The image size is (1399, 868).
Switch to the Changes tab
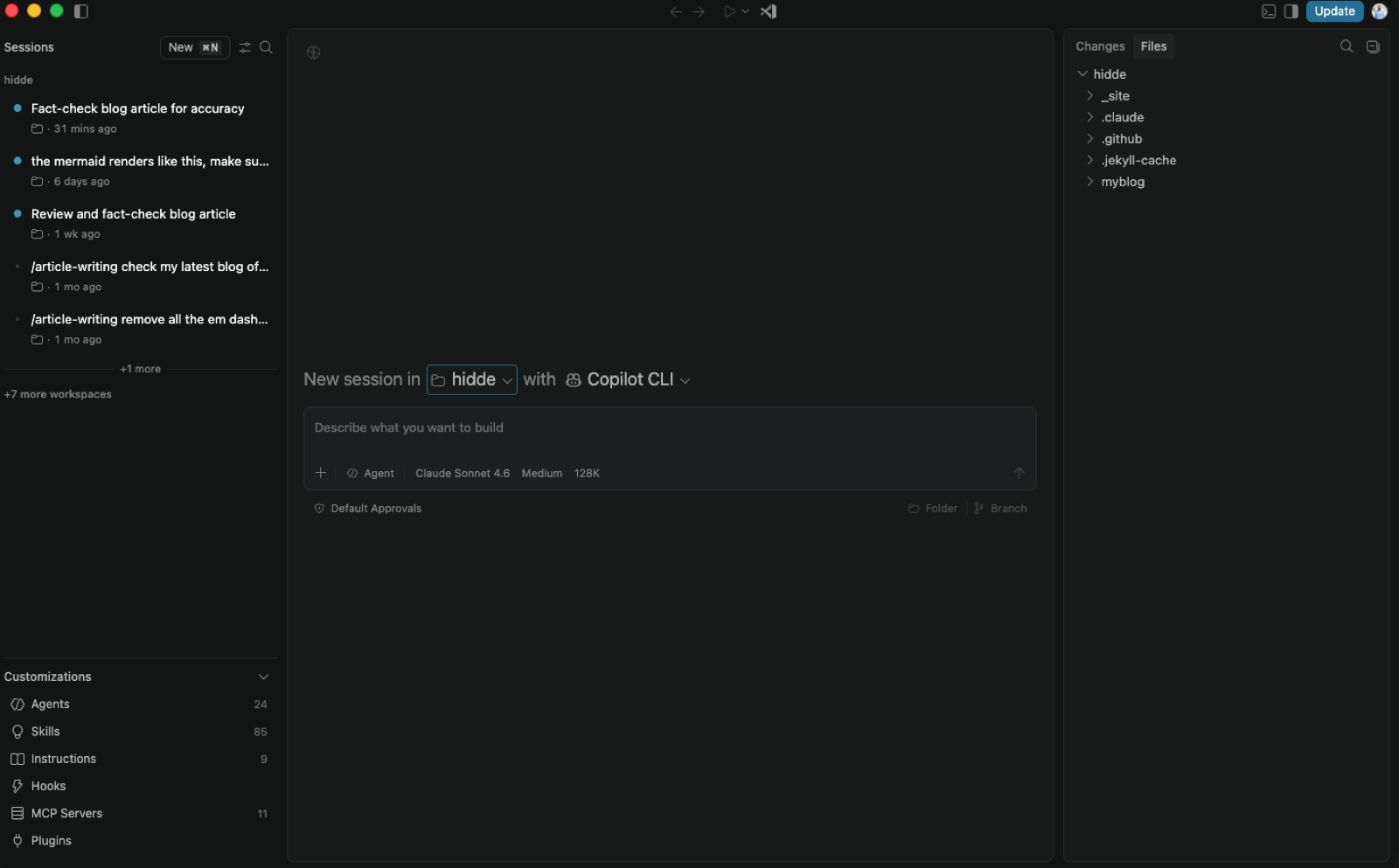[x=1100, y=46]
